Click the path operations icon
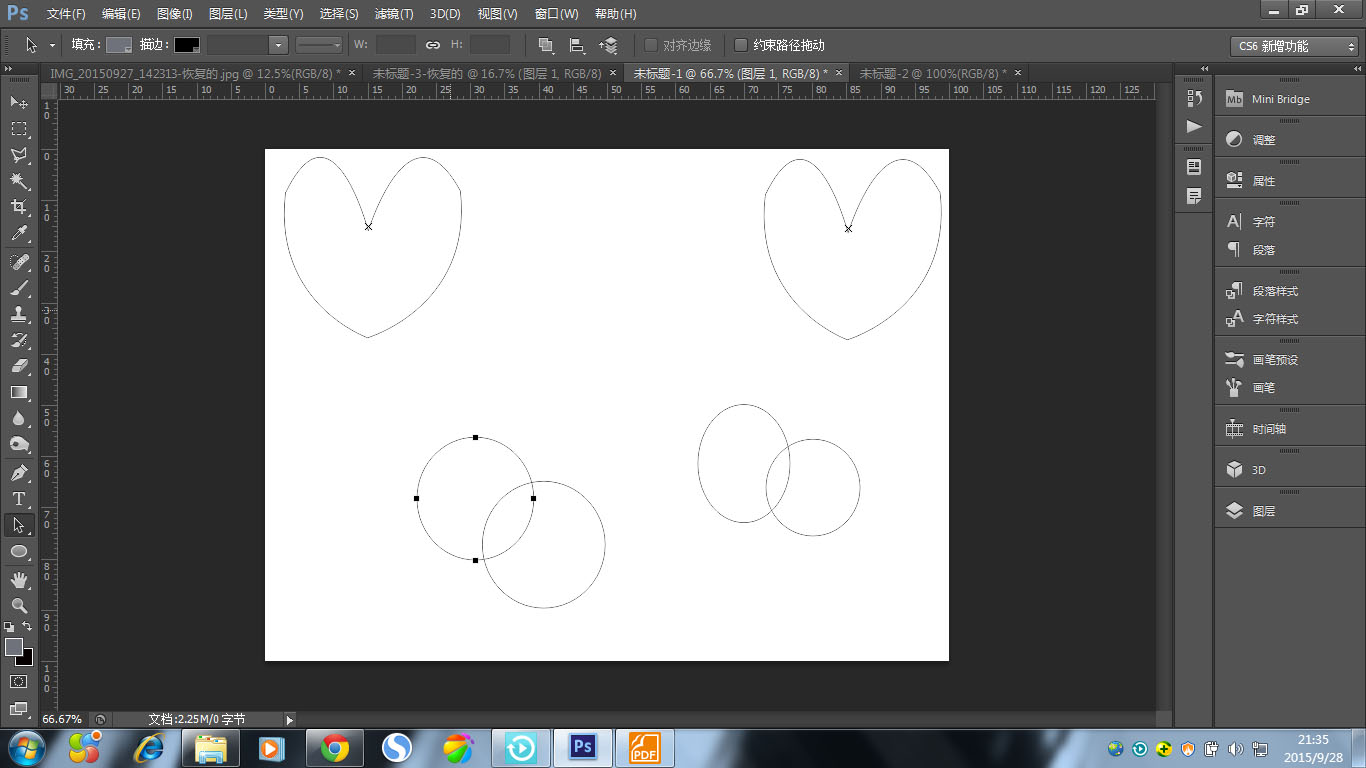 point(545,45)
